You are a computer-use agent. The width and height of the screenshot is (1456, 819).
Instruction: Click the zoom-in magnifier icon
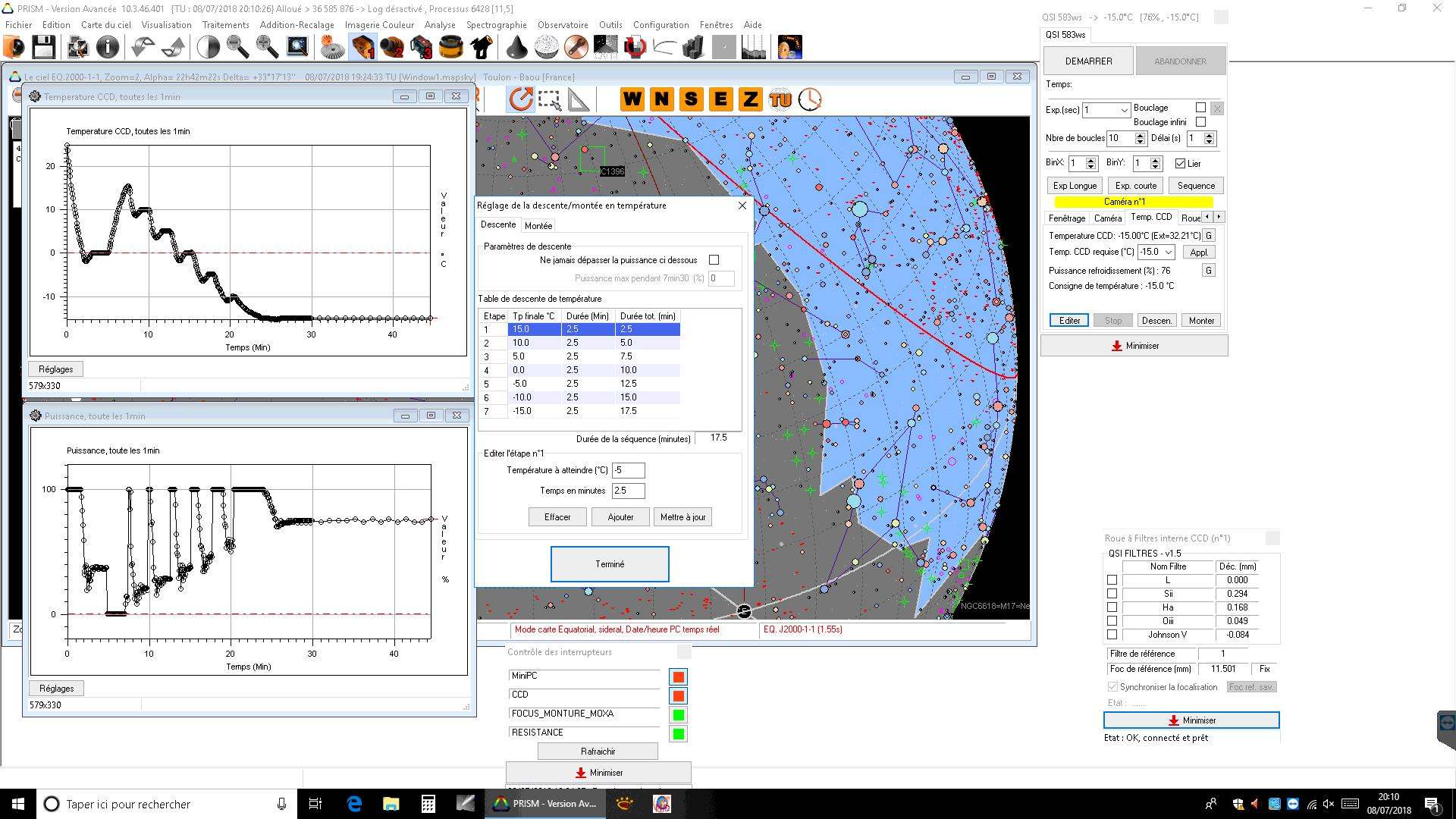267,47
